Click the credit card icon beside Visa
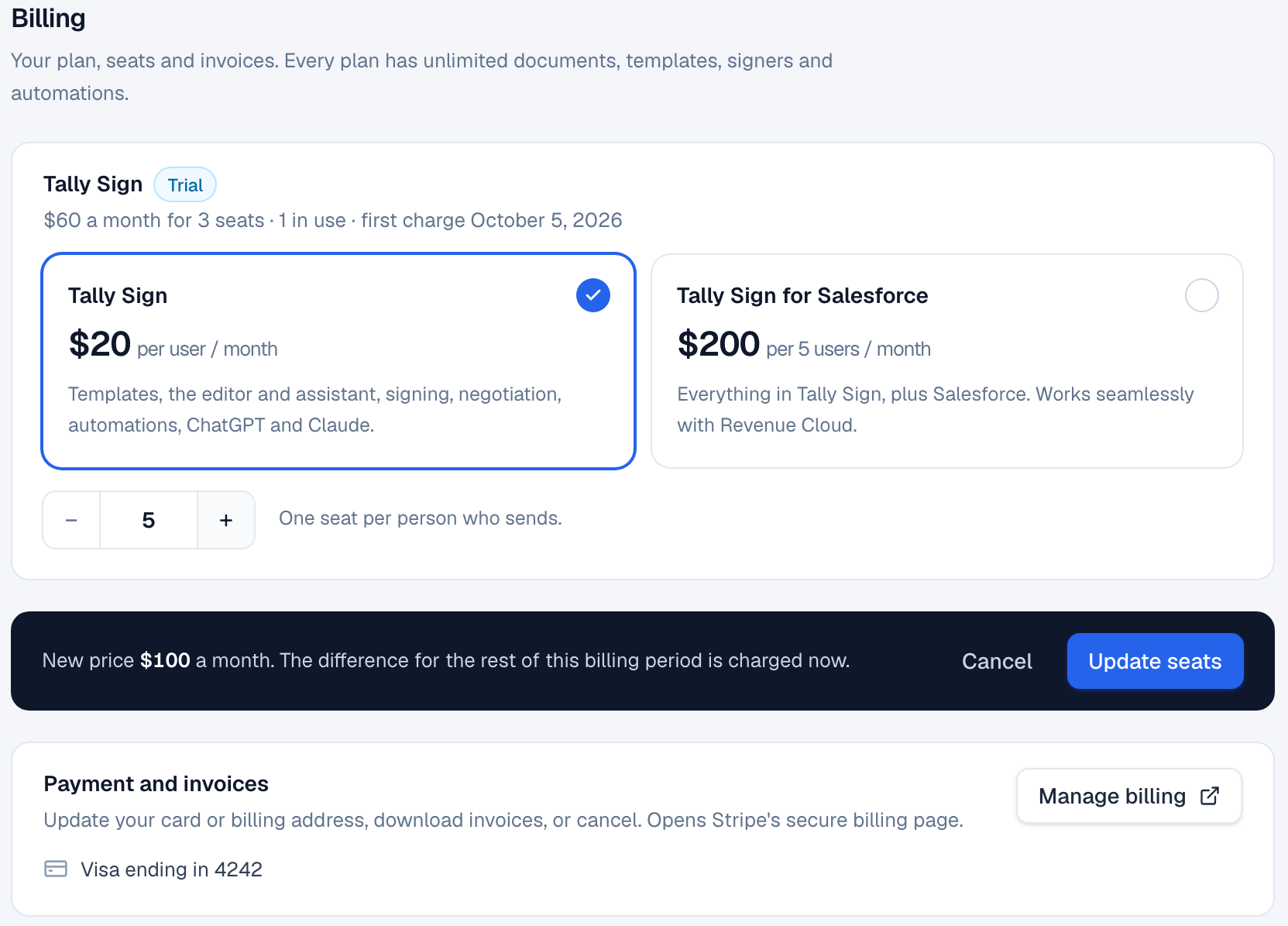This screenshot has width=1288, height=926. (x=56, y=869)
